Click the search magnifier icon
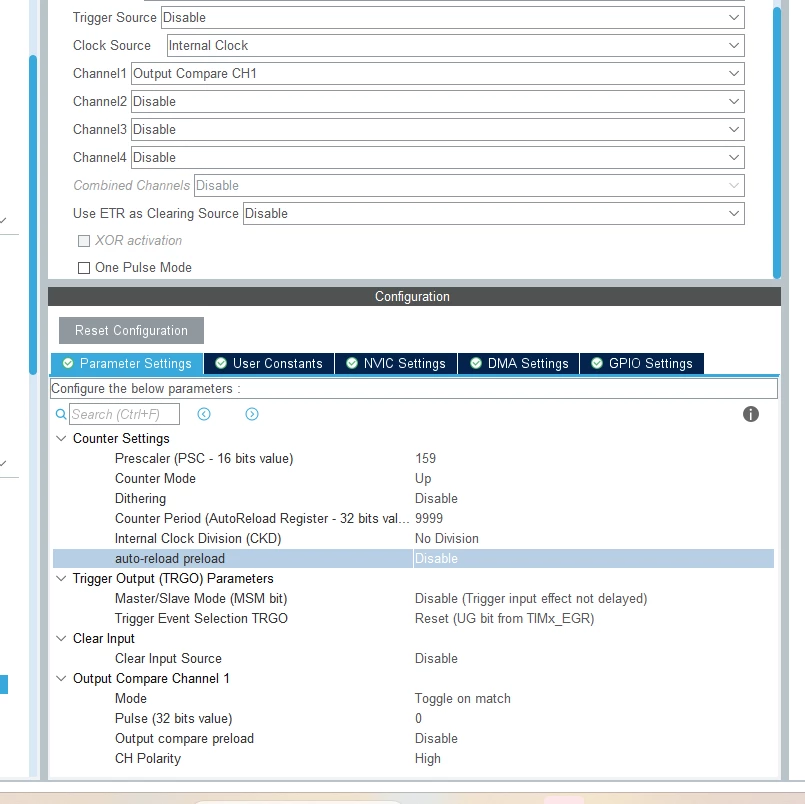This screenshot has height=804, width=805. coord(61,414)
